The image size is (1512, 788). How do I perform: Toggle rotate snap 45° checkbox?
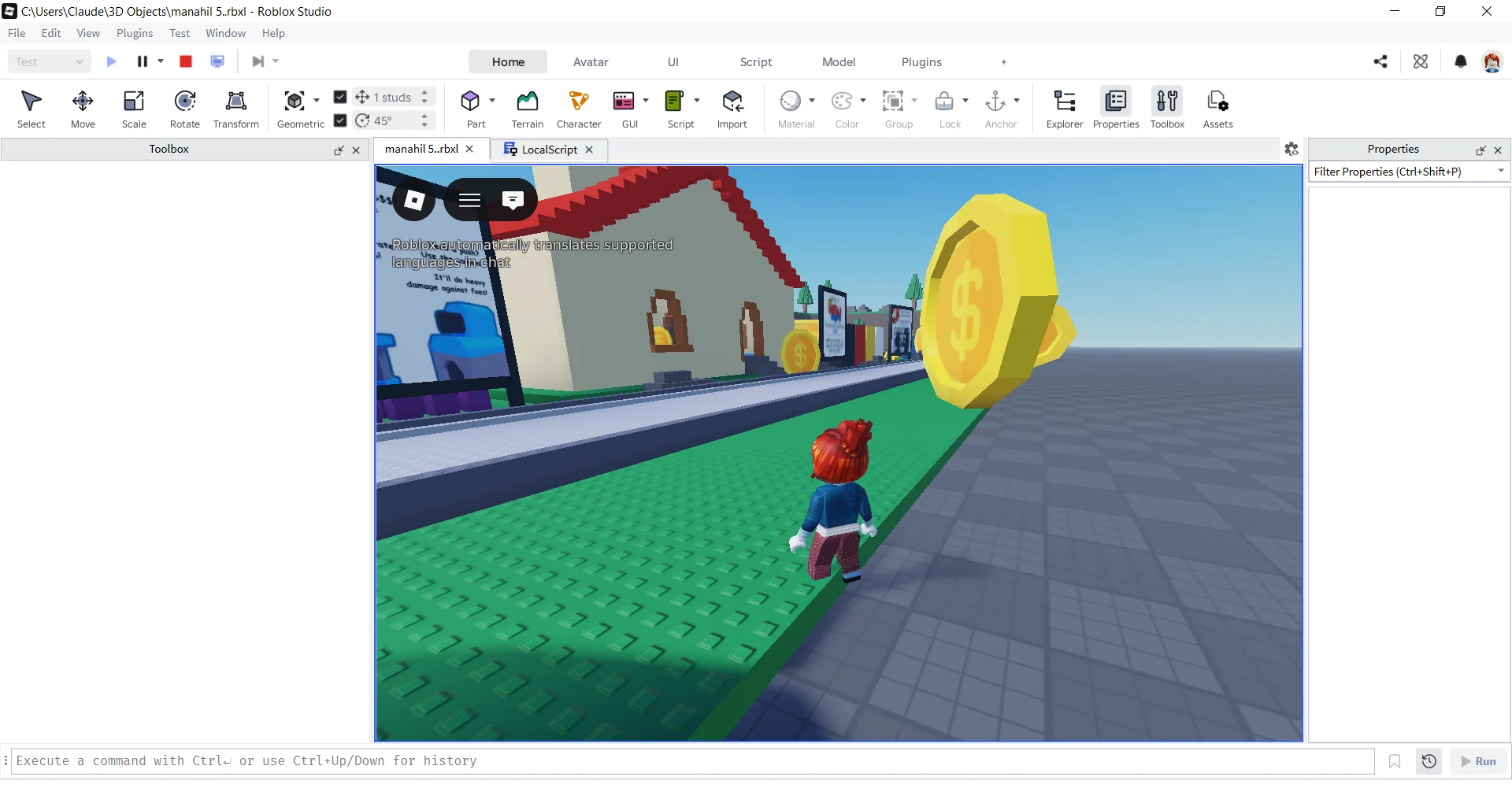click(x=340, y=120)
